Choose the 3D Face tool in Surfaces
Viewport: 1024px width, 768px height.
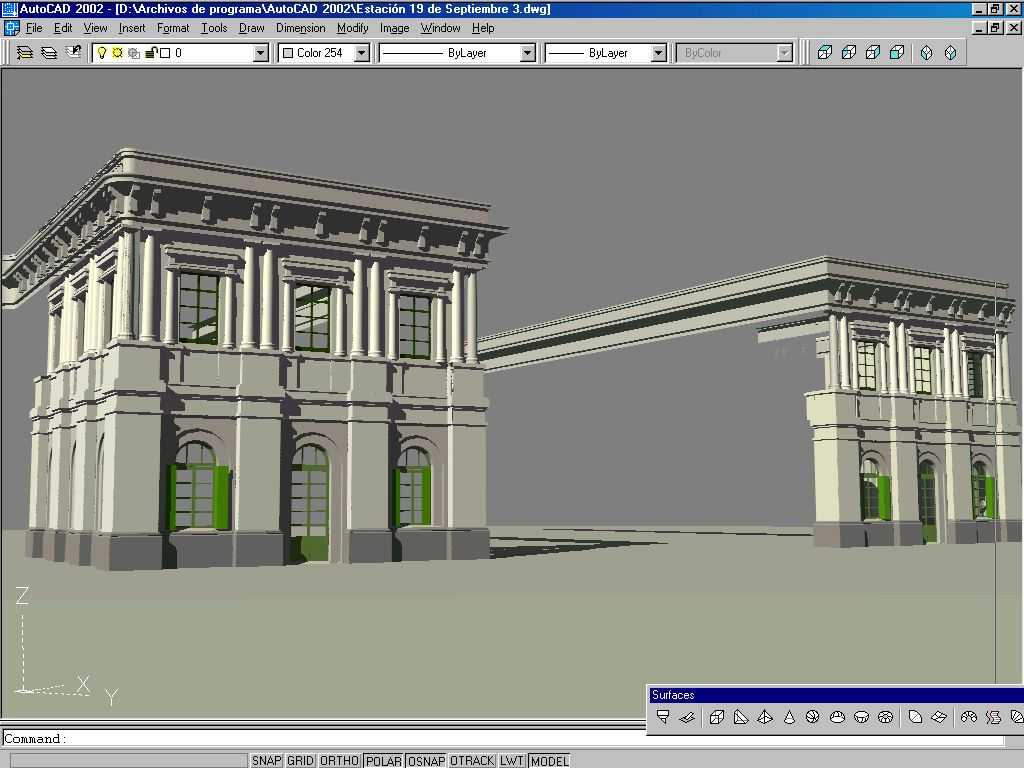click(x=687, y=717)
